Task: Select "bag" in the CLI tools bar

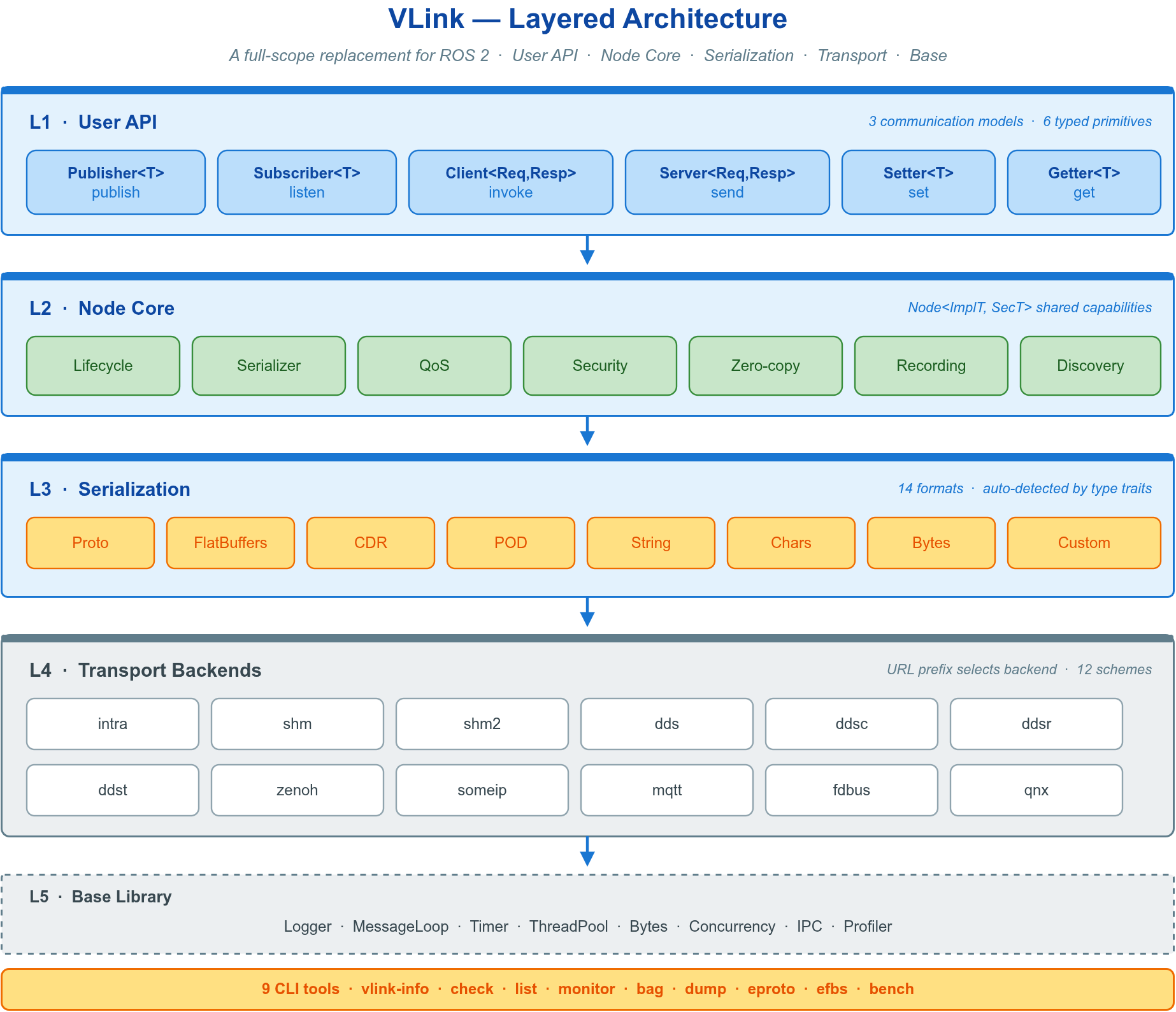Action: [650, 989]
